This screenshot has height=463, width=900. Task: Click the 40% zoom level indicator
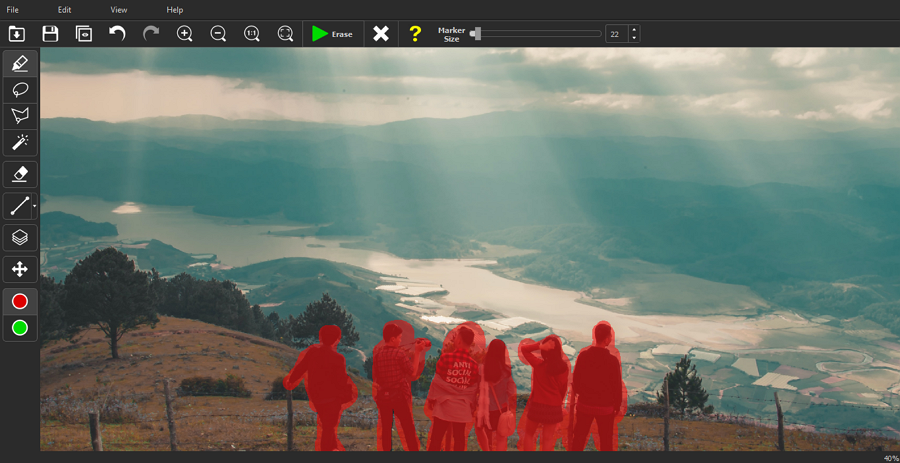pyautogui.click(x=892, y=458)
